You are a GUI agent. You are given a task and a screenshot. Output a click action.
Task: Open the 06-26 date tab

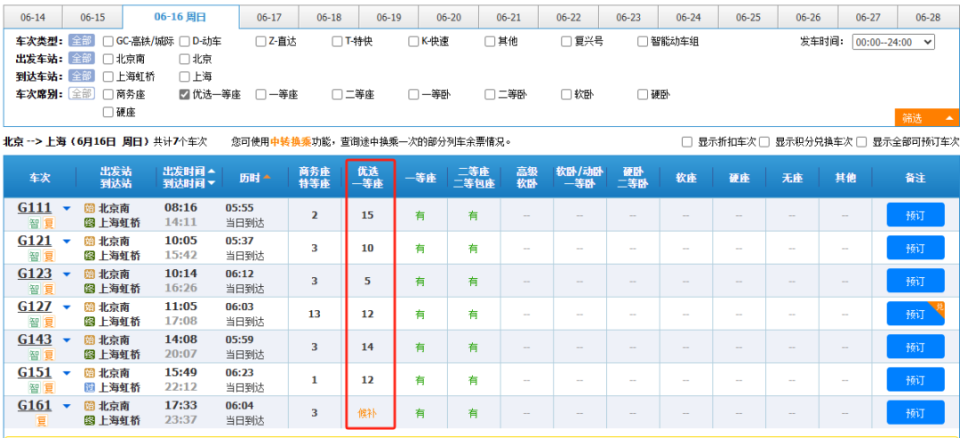[808, 17]
